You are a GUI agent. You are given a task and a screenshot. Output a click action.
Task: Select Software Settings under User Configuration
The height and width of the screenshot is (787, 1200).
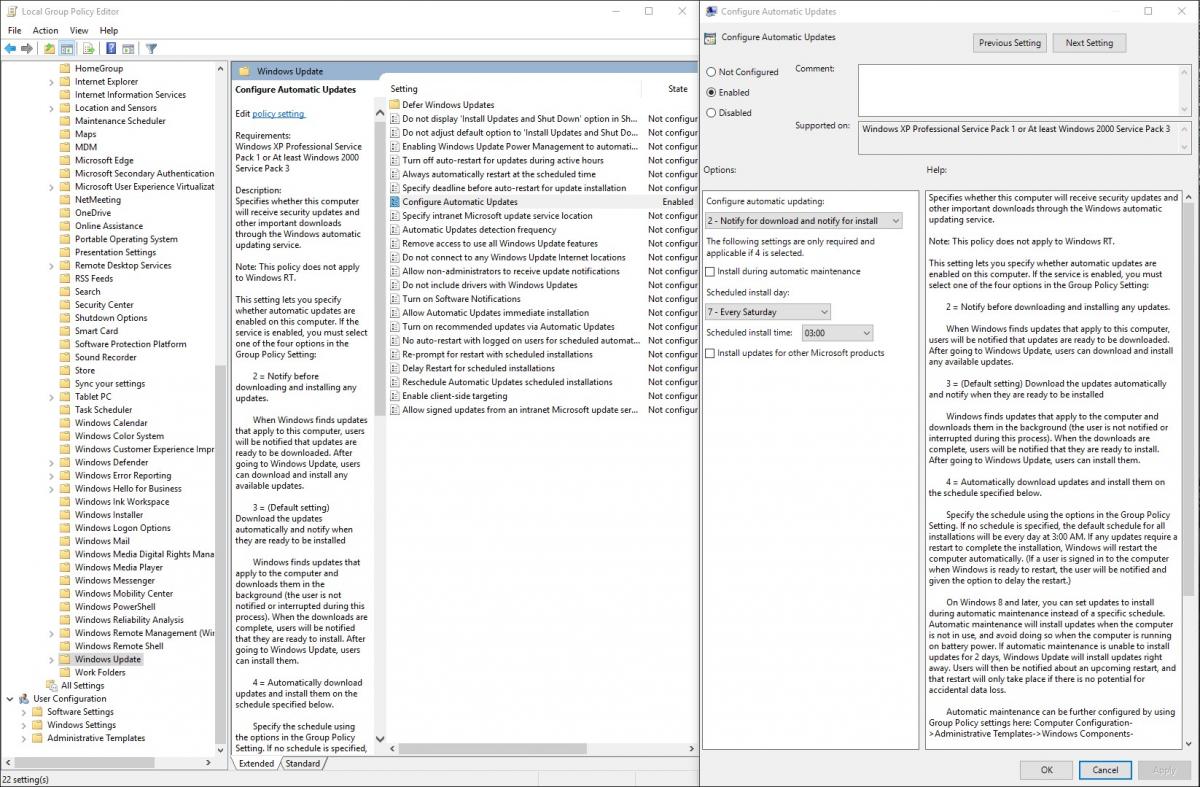(80, 712)
